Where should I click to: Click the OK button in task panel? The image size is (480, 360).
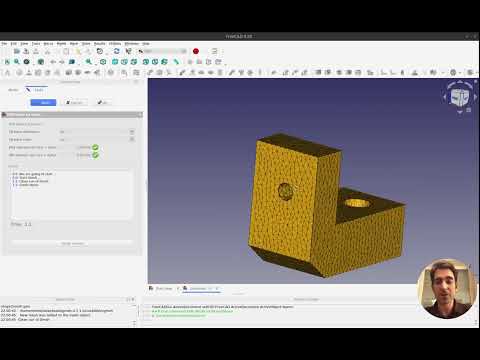click(102, 102)
